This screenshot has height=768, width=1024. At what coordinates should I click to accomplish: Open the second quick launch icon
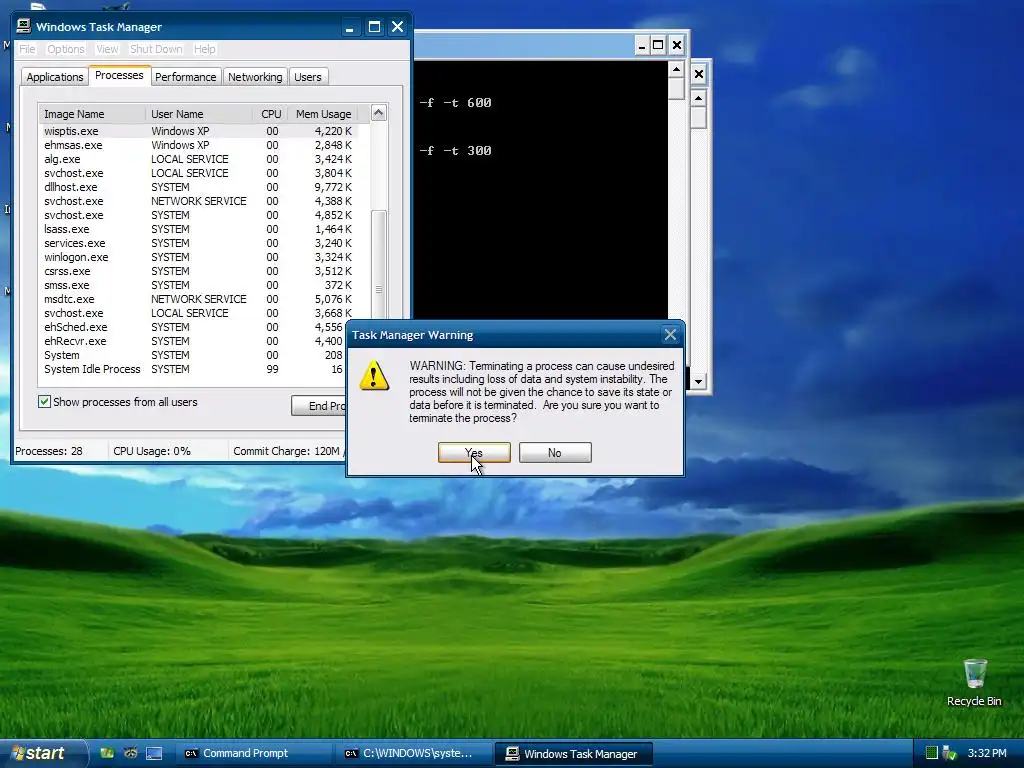tap(131, 753)
